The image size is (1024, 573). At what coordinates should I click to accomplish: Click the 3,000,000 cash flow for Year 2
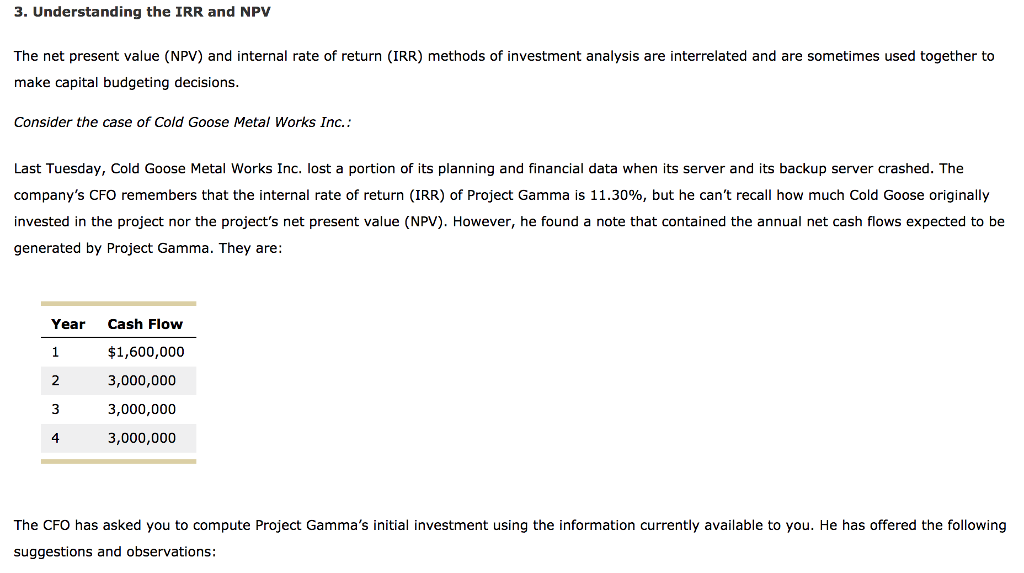(x=142, y=381)
